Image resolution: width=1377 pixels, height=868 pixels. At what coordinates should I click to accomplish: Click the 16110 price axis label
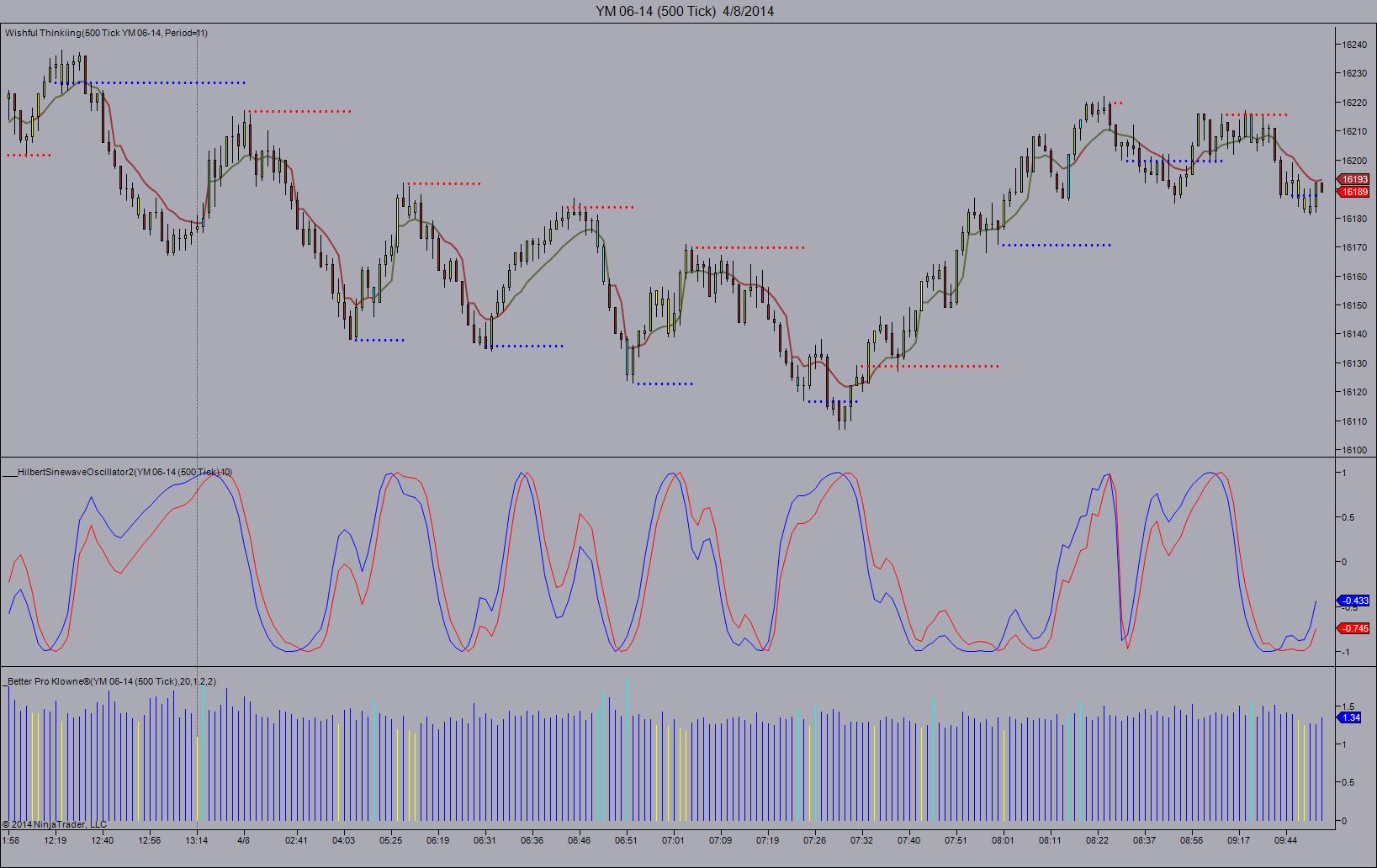(1354, 421)
